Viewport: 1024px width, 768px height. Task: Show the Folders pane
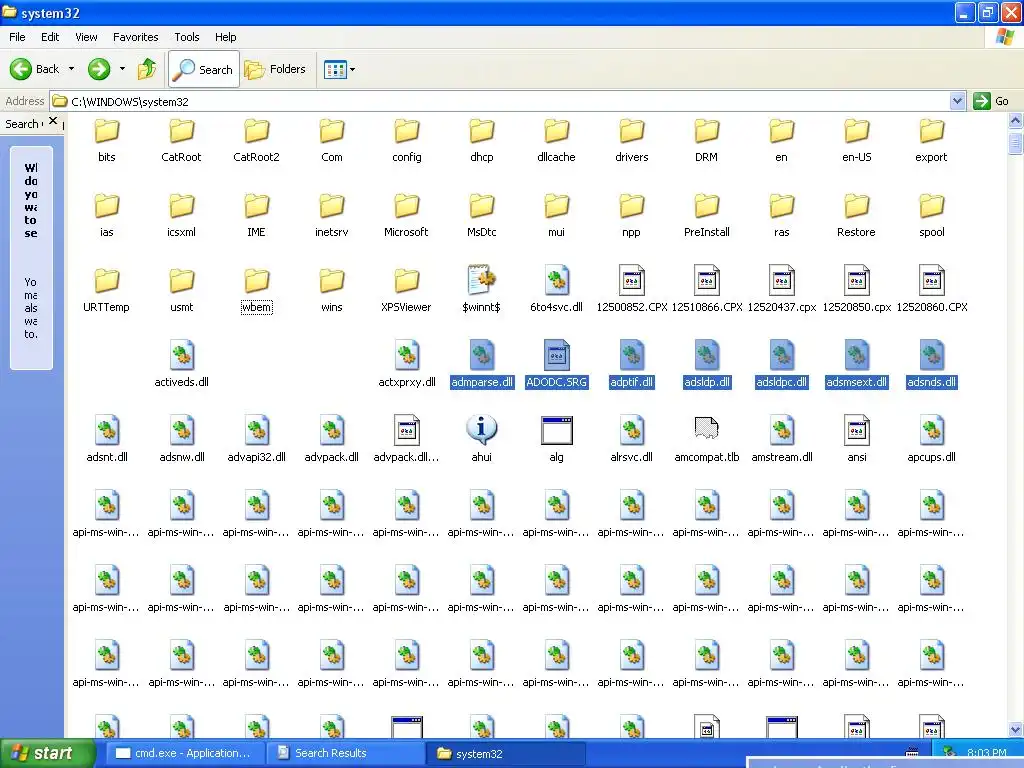coord(275,69)
